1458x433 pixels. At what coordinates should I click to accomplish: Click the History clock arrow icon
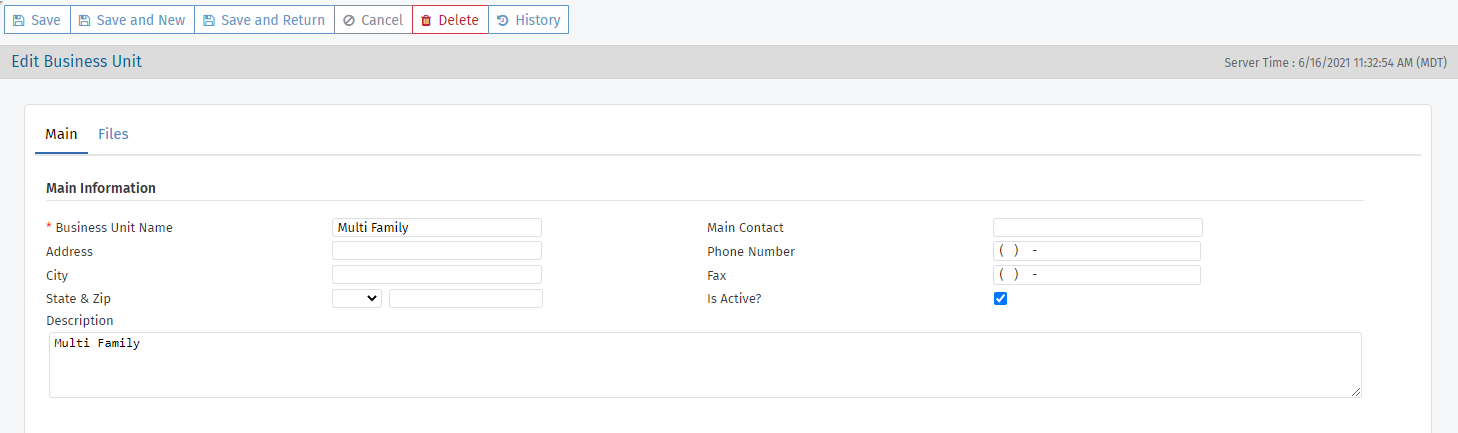click(x=503, y=21)
